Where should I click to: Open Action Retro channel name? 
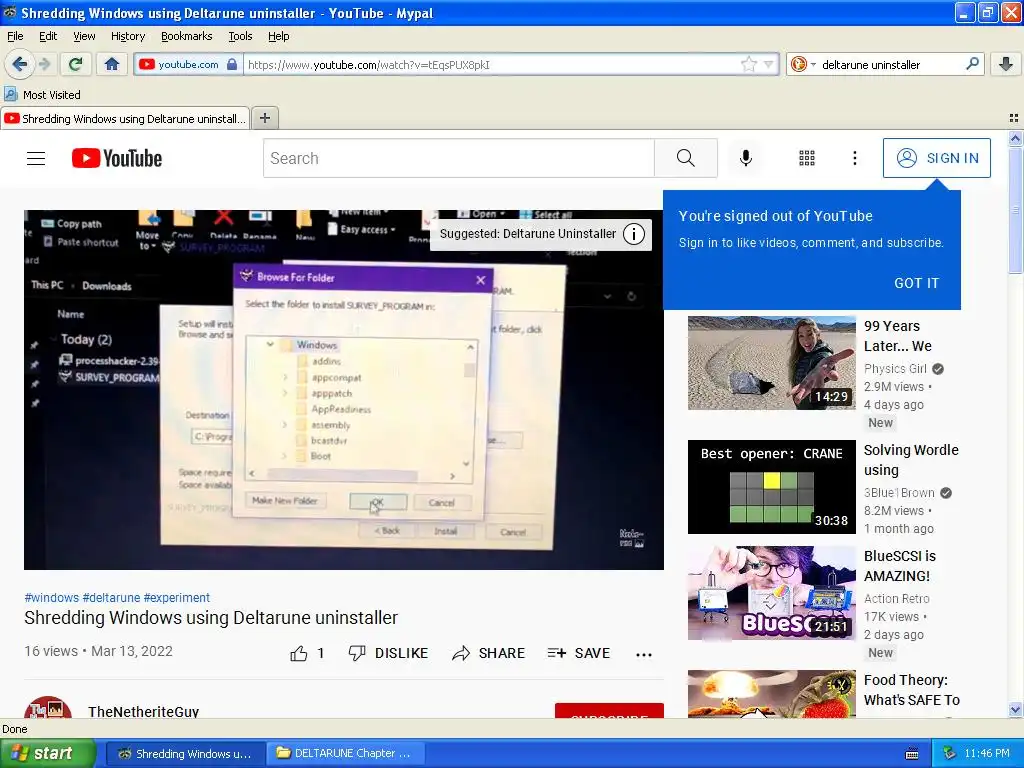pyautogui.click(x=897, y=598)
